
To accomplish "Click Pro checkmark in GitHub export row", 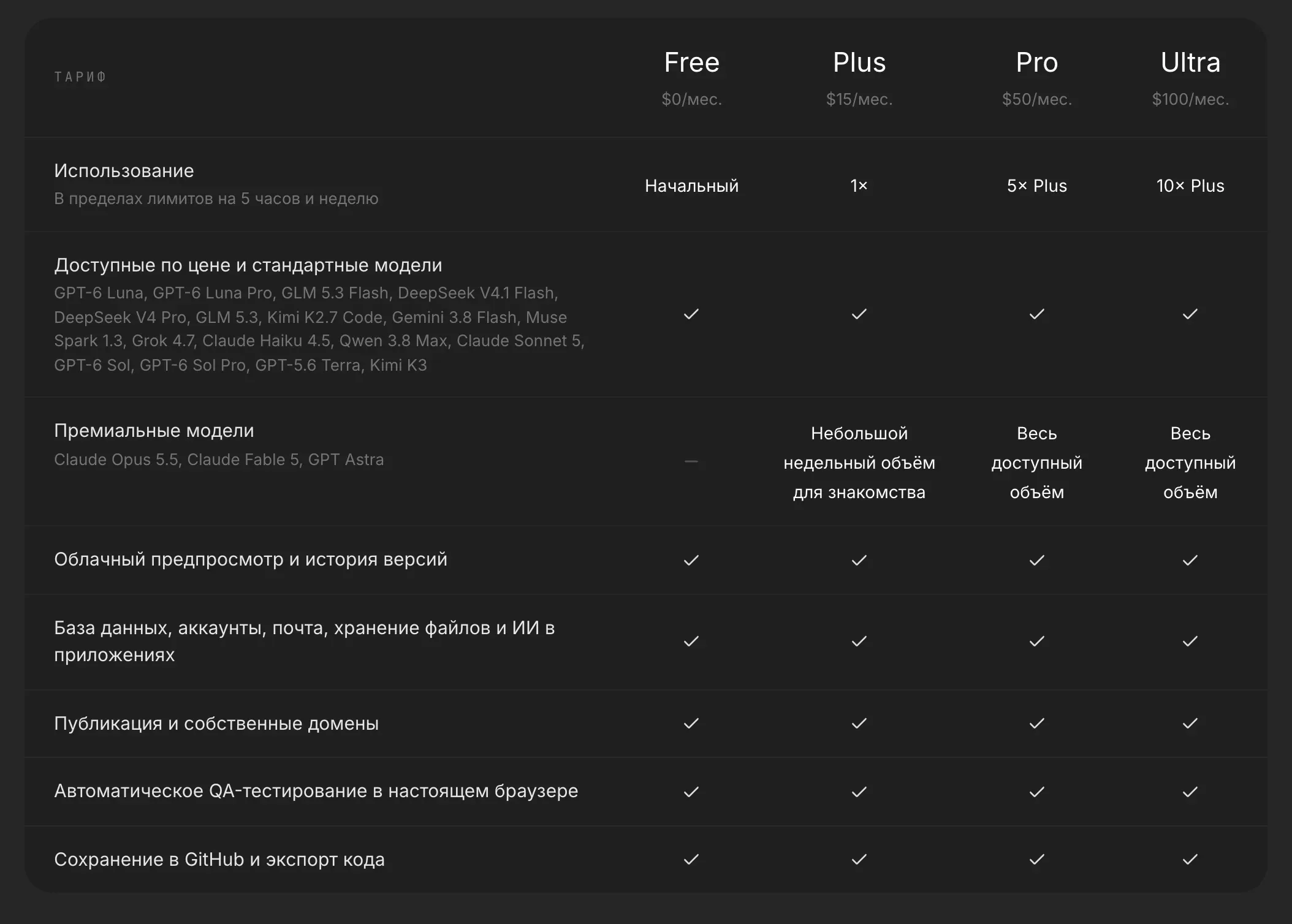I will [x=1036, y=859].
